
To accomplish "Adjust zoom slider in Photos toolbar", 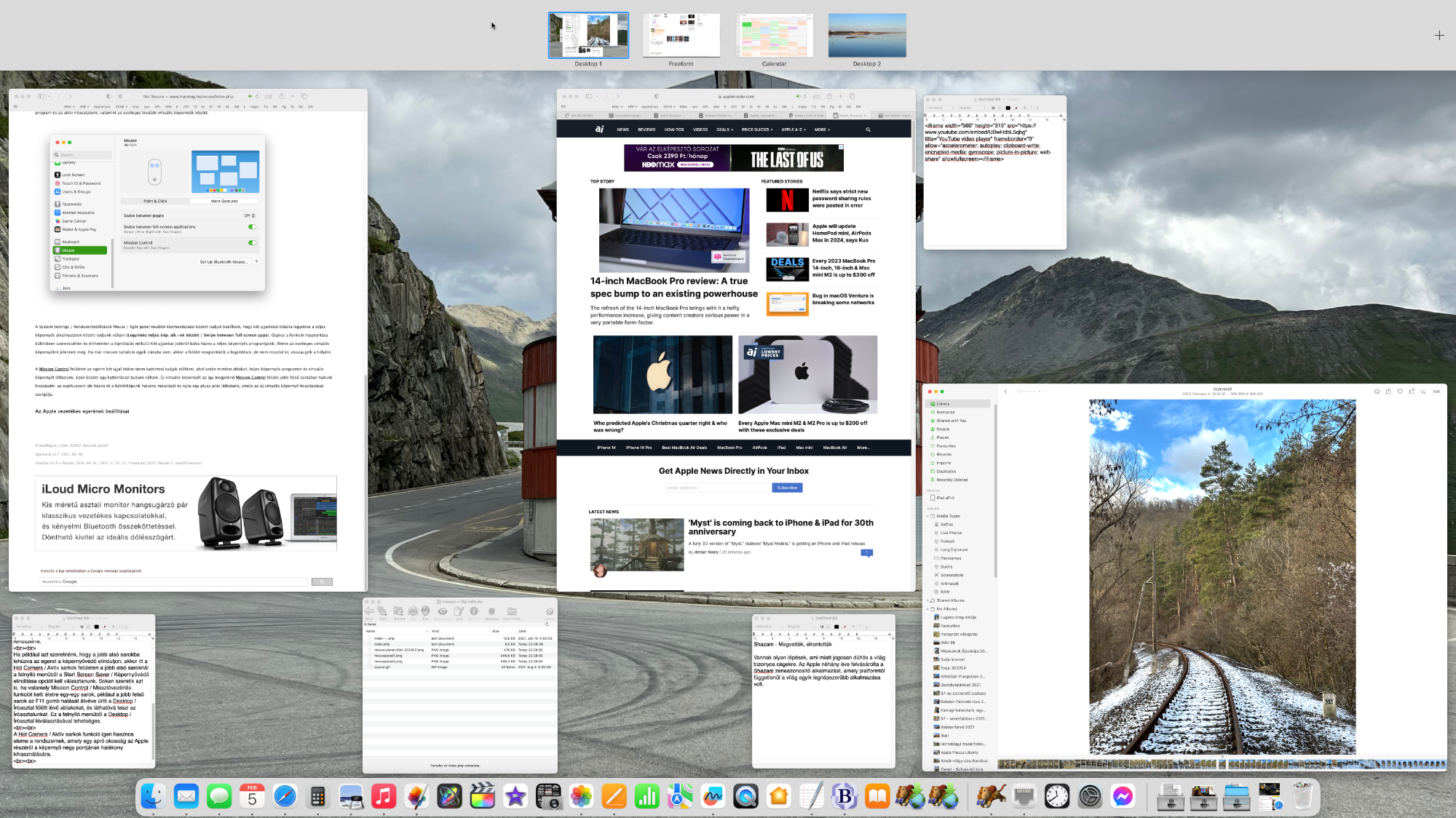I will coord(1028,392).
